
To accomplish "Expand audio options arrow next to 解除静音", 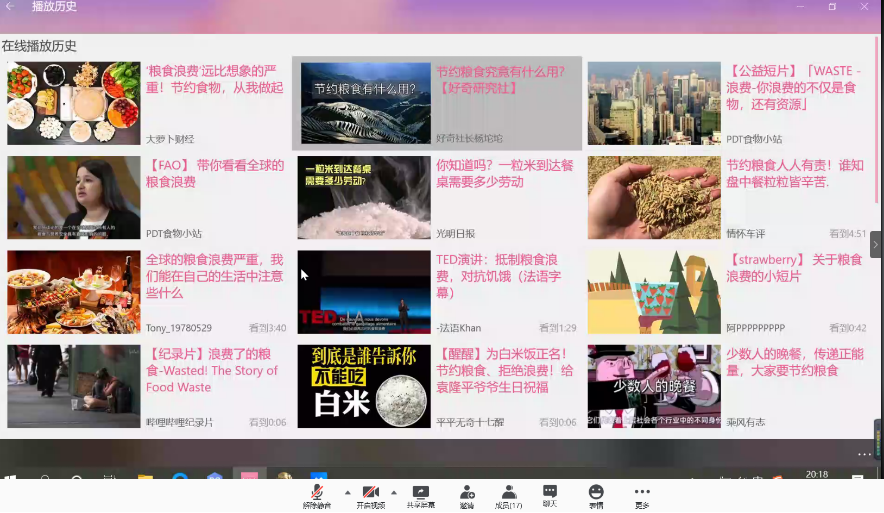I will tap(347, 492).
